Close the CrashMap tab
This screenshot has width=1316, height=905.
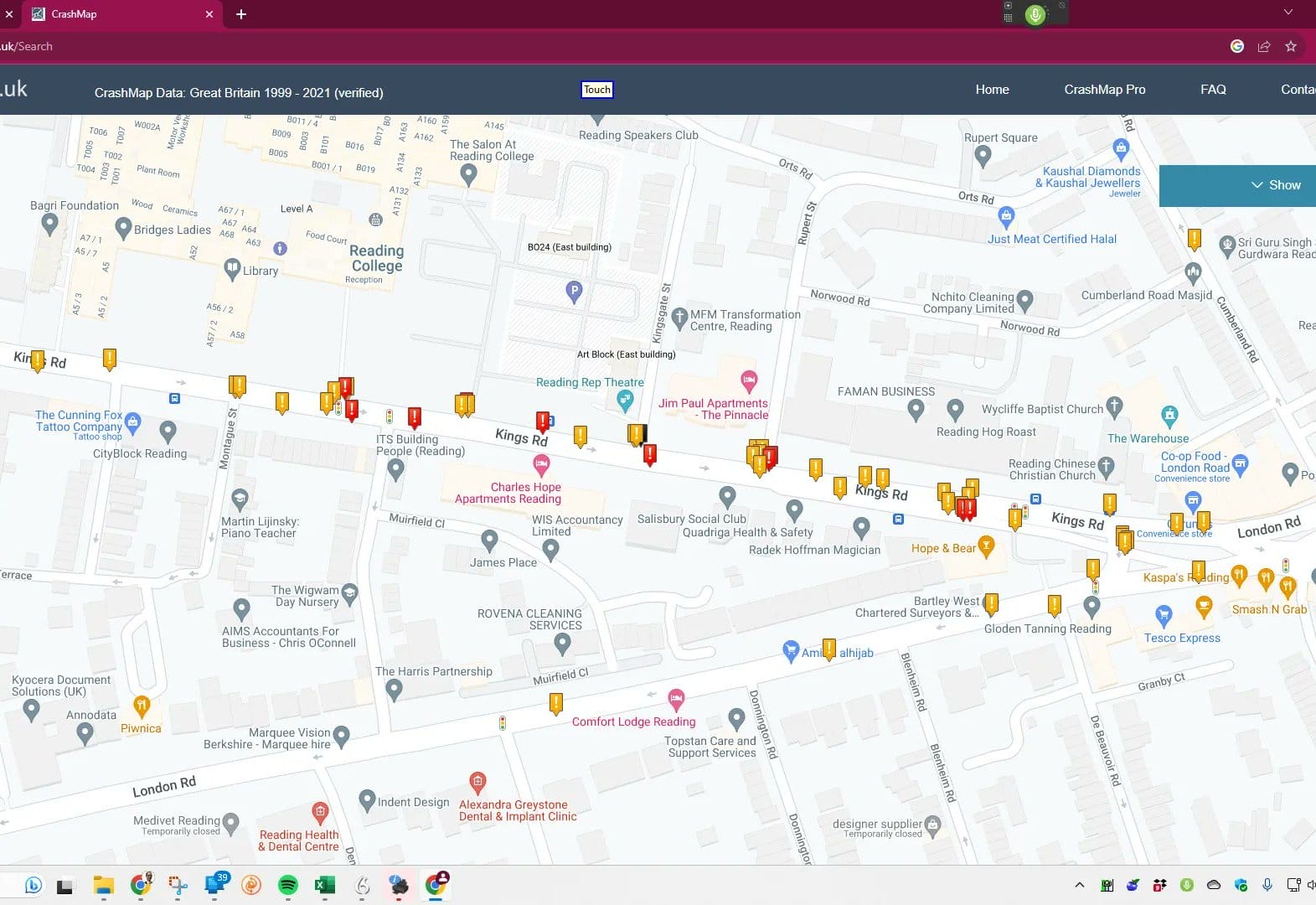(x=209, y=14)
